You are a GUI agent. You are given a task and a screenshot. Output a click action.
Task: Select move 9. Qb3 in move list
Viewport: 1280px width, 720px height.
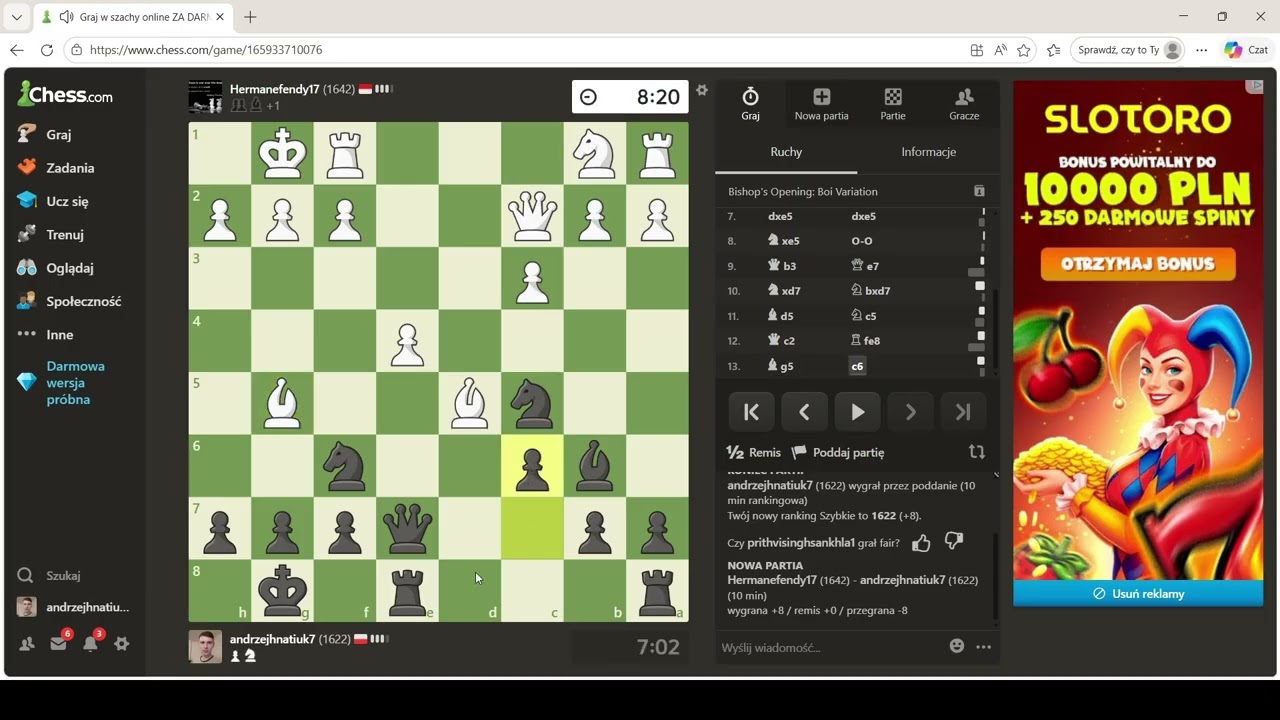(x=782, y=266)
